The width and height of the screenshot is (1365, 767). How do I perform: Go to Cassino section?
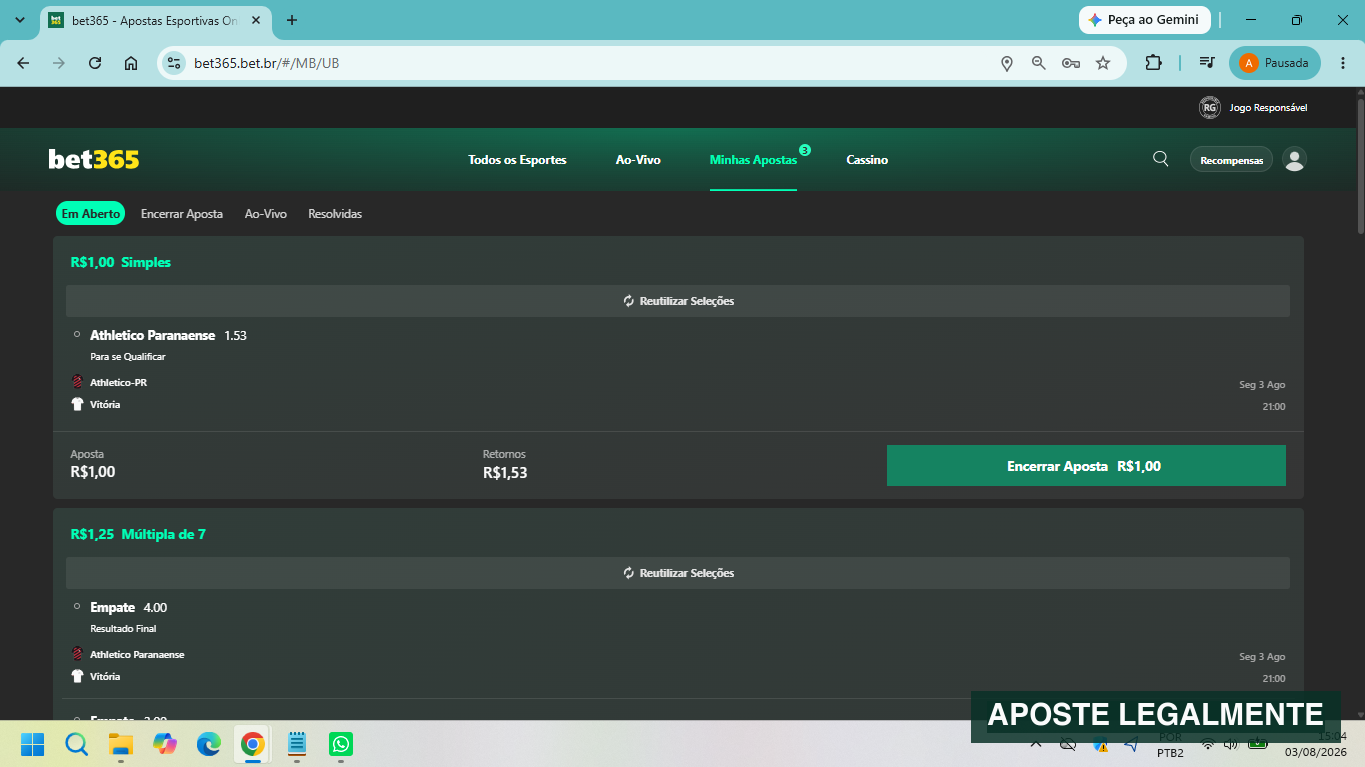click(x=867, y=160)
